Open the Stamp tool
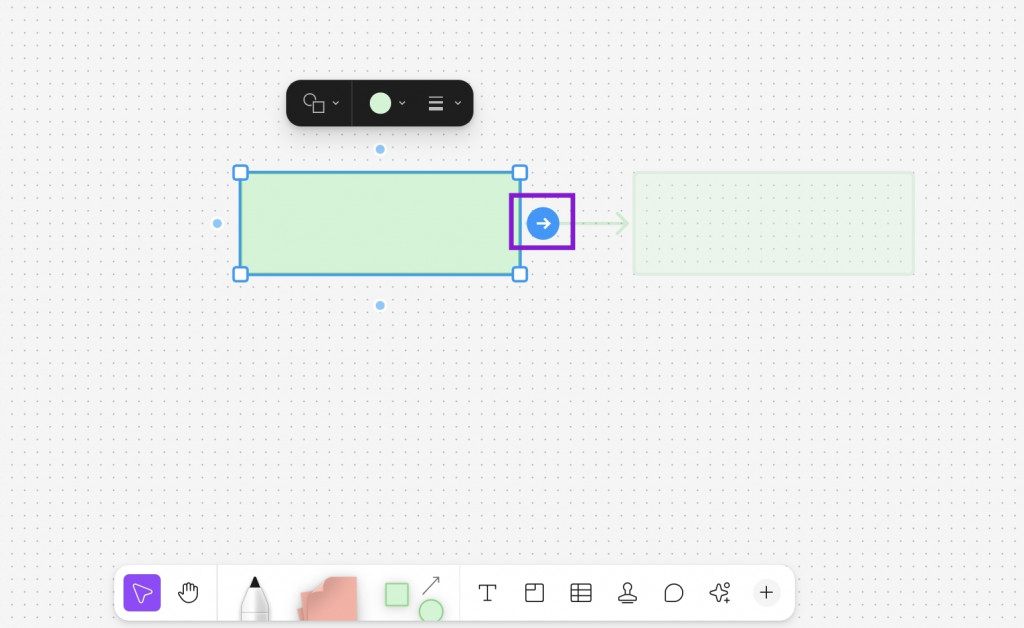The width and height of the screenshot is (1024, 628). [x=628, y=593]
